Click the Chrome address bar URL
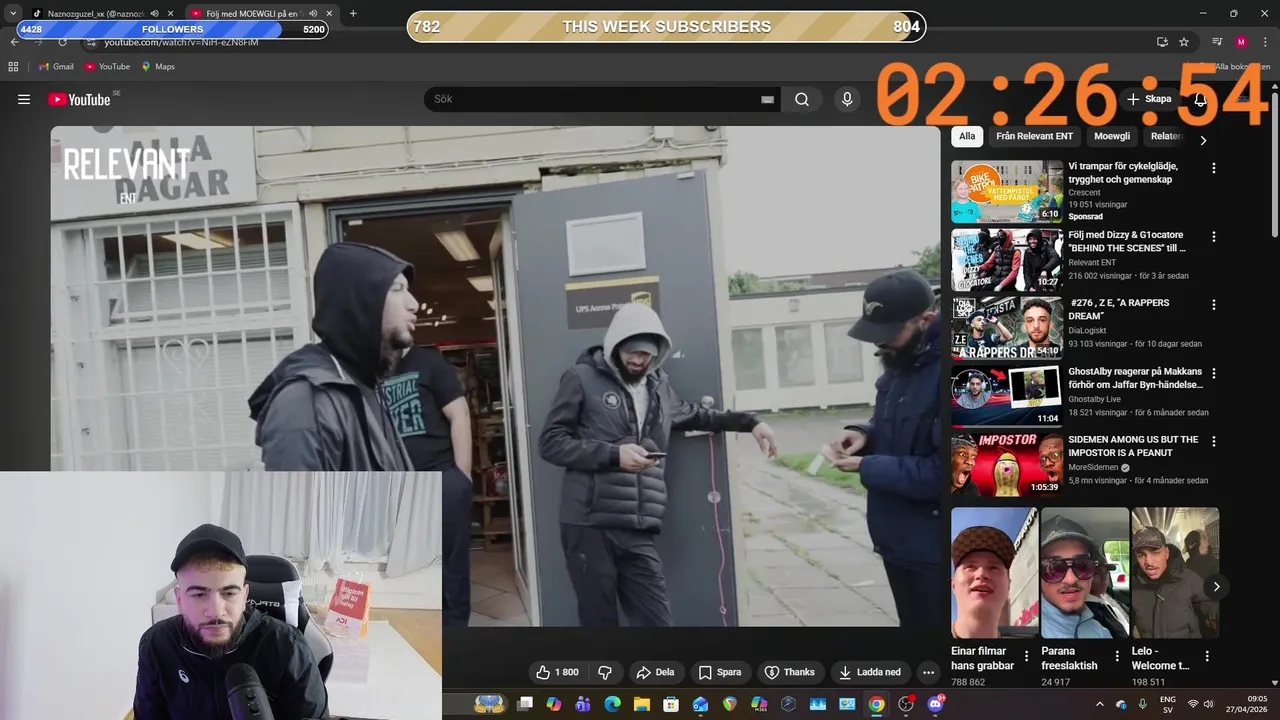Viewport: 1280px width, 720px height. click(181, 42)
